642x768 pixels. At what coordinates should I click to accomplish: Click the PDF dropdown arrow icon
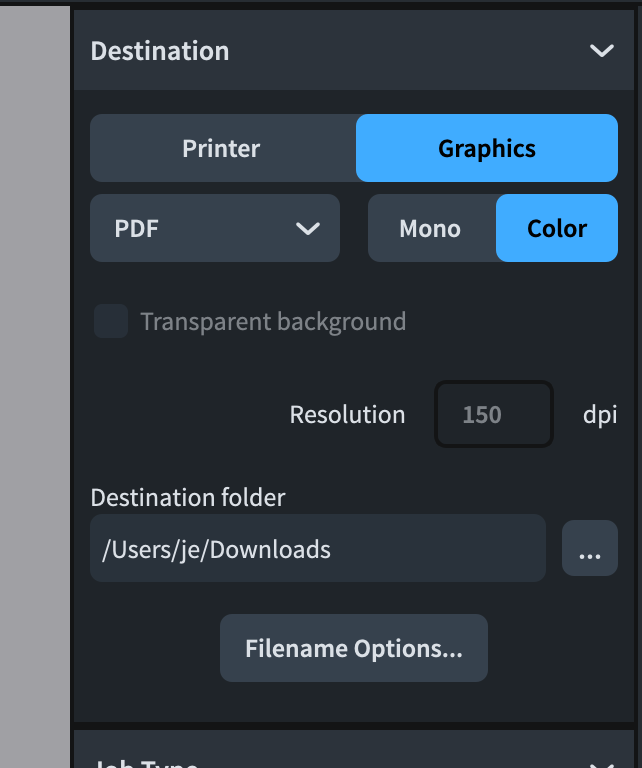[x=308, y=229]
